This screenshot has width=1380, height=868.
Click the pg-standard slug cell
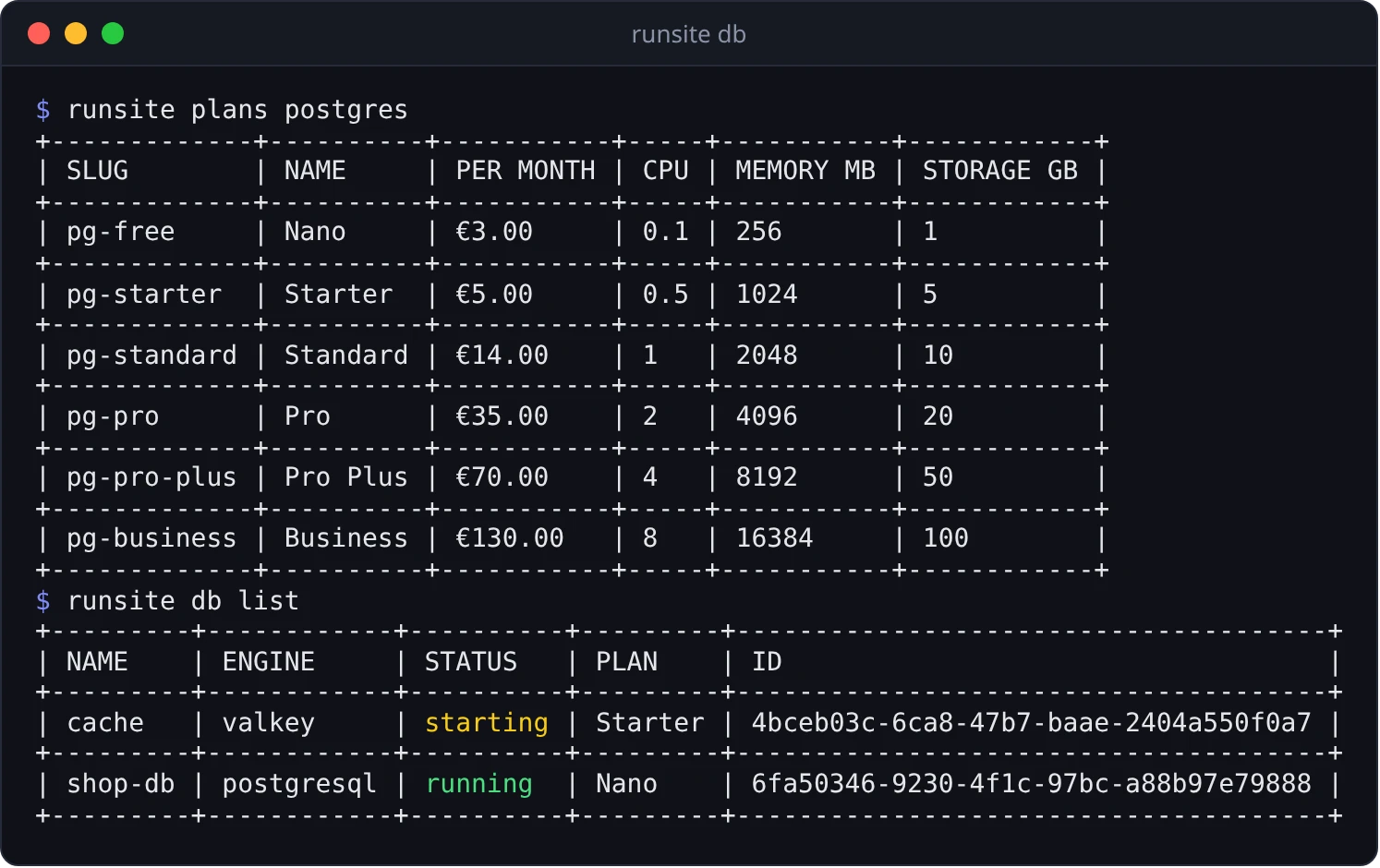coord(151,356)
